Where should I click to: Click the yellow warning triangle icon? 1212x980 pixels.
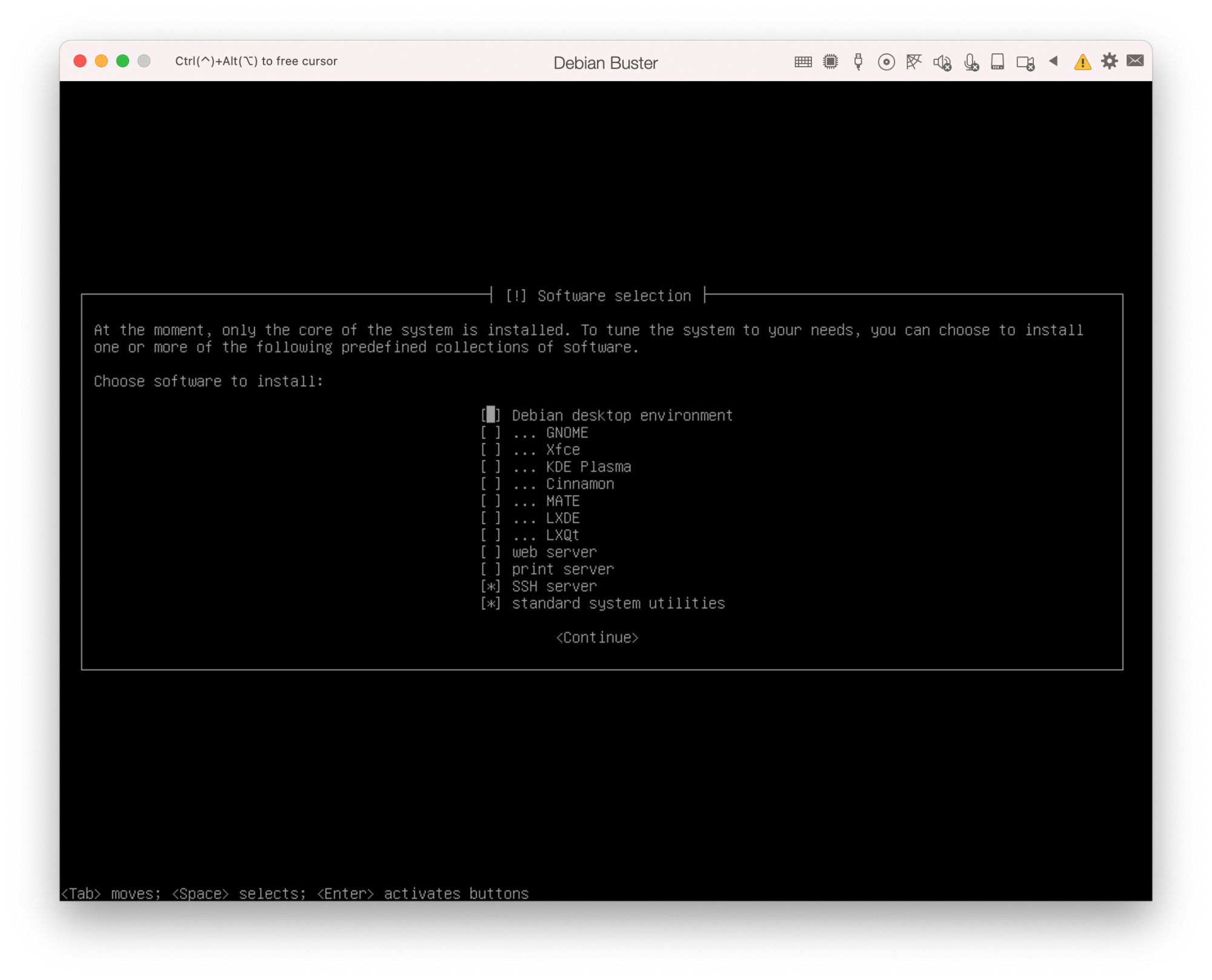(x=1082, y=62)
